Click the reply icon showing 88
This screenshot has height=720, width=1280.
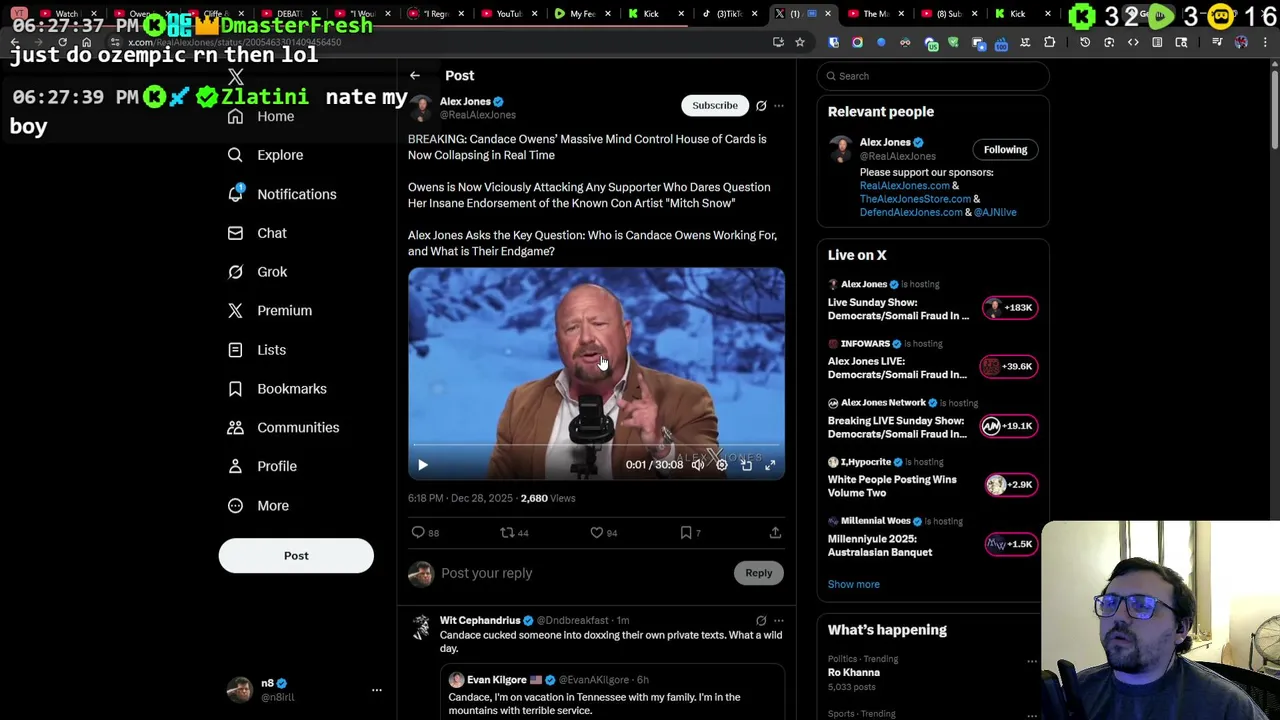(425, 533)
